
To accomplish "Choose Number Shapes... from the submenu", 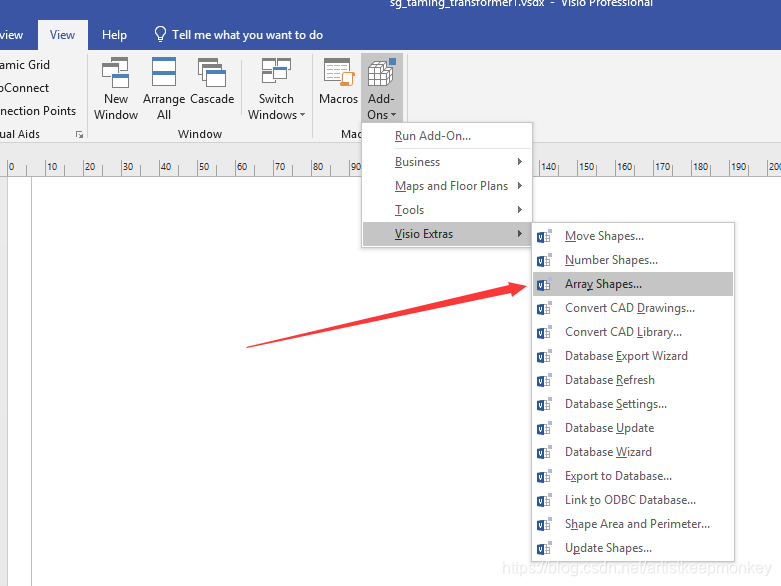I will pos(633,260).
